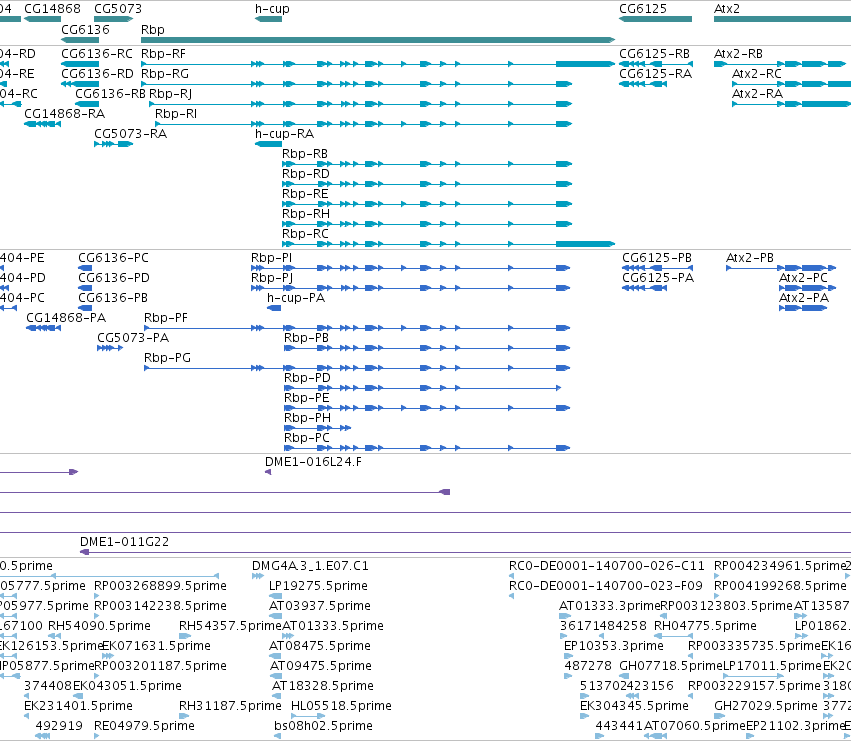This screenshot has width=851, height=741.
Task: Select the h-cup gene arrow glyph
Action: tap(268, 19)
